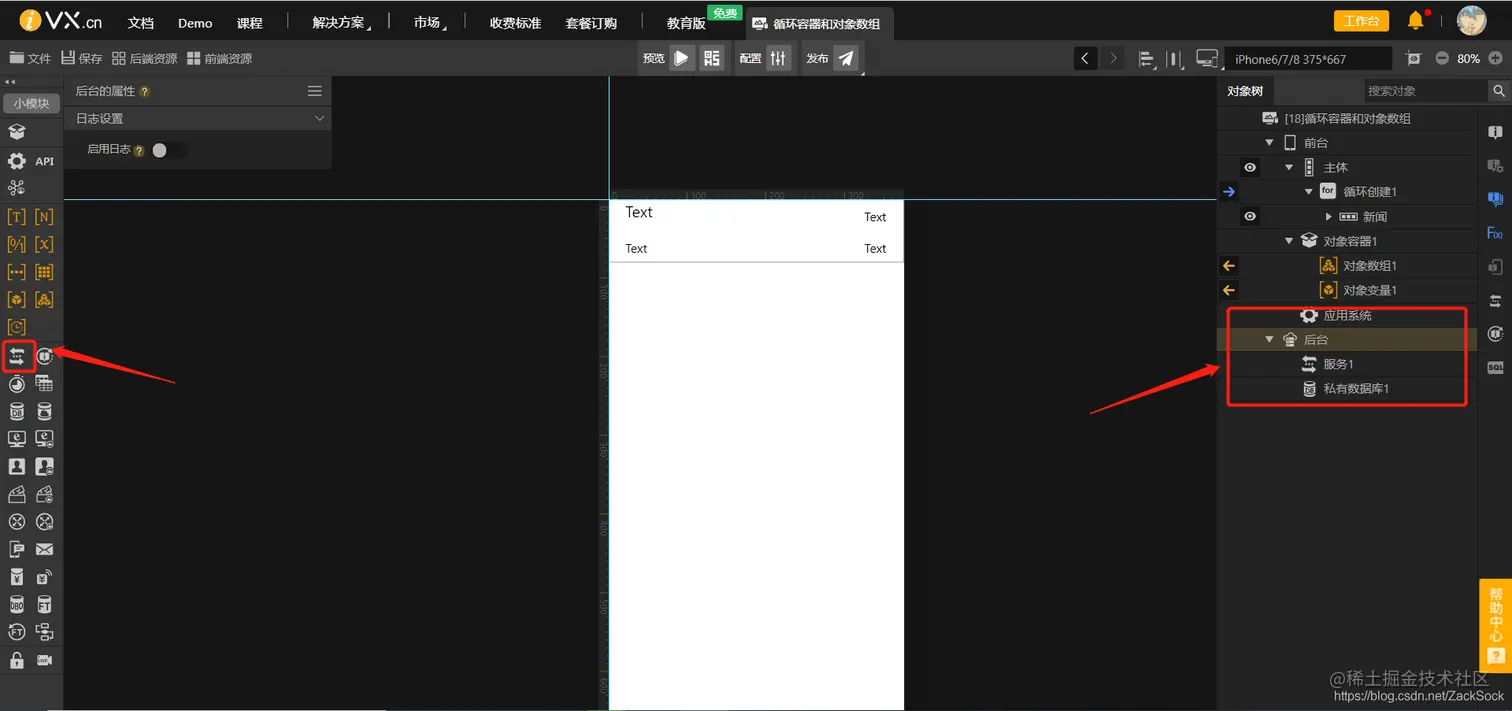Image resolution: width=1512 pixels, height=711 pixels.
Task: Open the 课程 menu item
Action: 249,23
